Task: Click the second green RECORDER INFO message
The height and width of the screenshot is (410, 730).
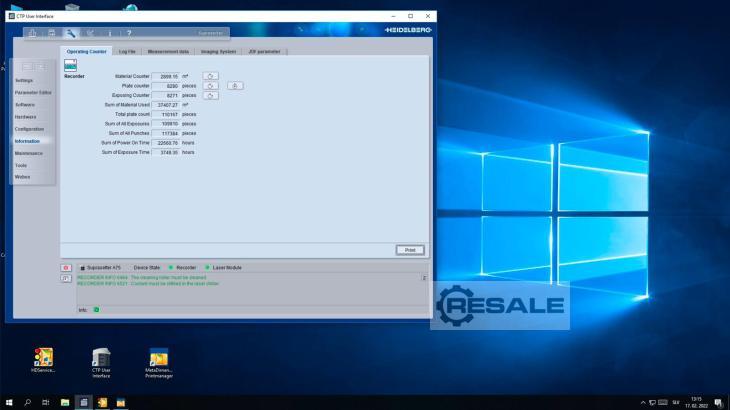Action: point(148,283)
